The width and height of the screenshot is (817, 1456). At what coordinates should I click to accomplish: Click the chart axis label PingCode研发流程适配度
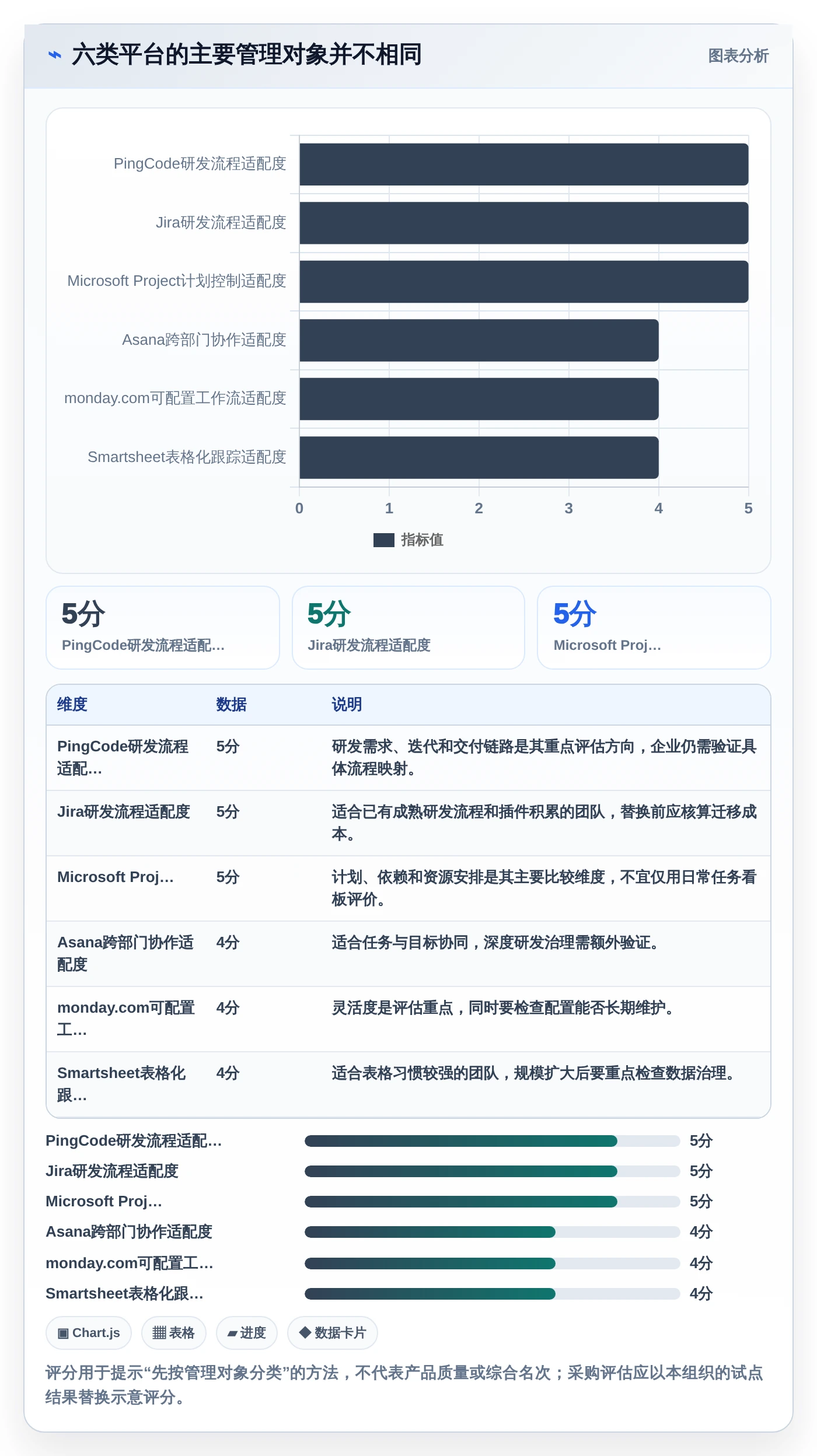[x=200, y=164]
